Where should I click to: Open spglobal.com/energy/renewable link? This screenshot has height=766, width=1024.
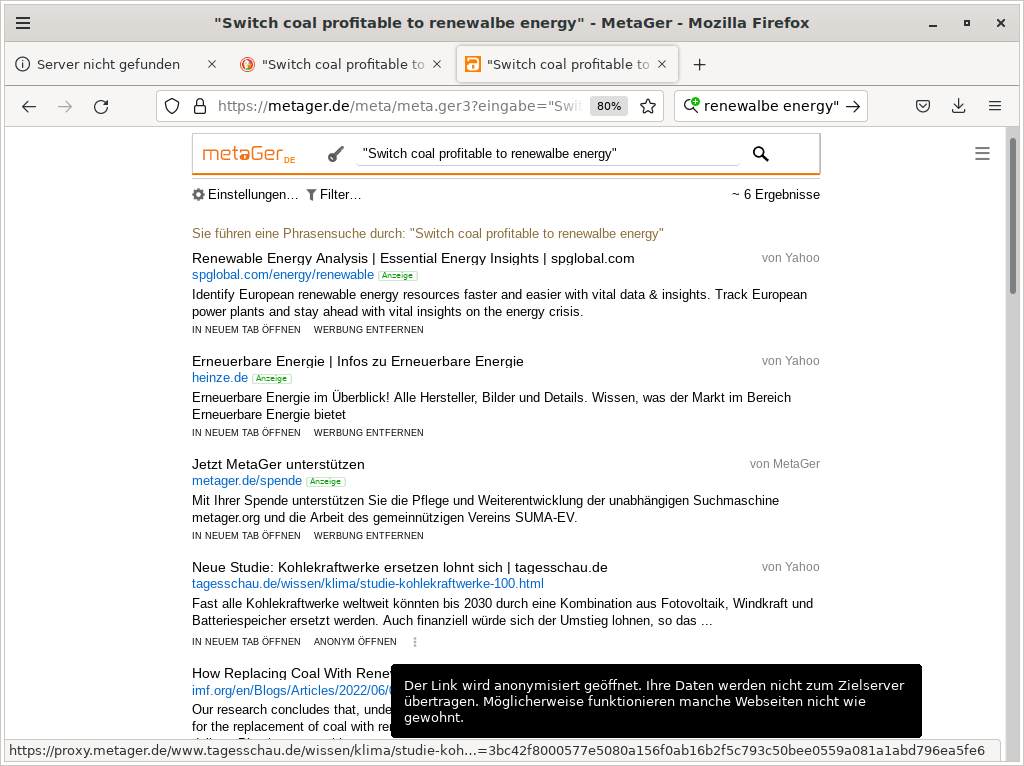[283, 275]
